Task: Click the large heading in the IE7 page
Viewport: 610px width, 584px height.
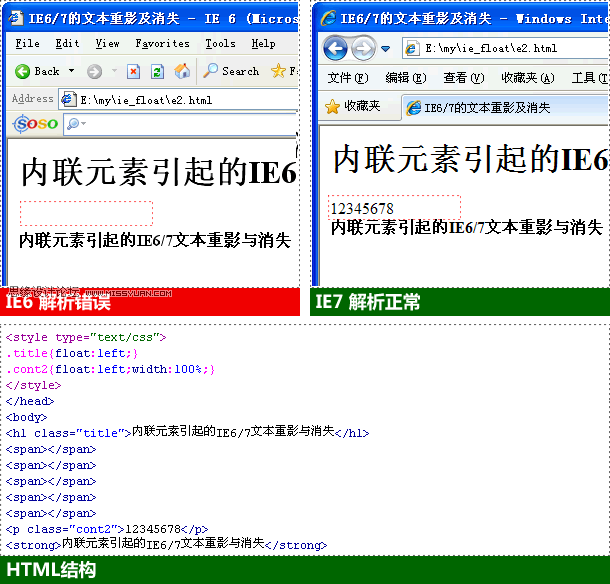Action: tap(471, 159)
